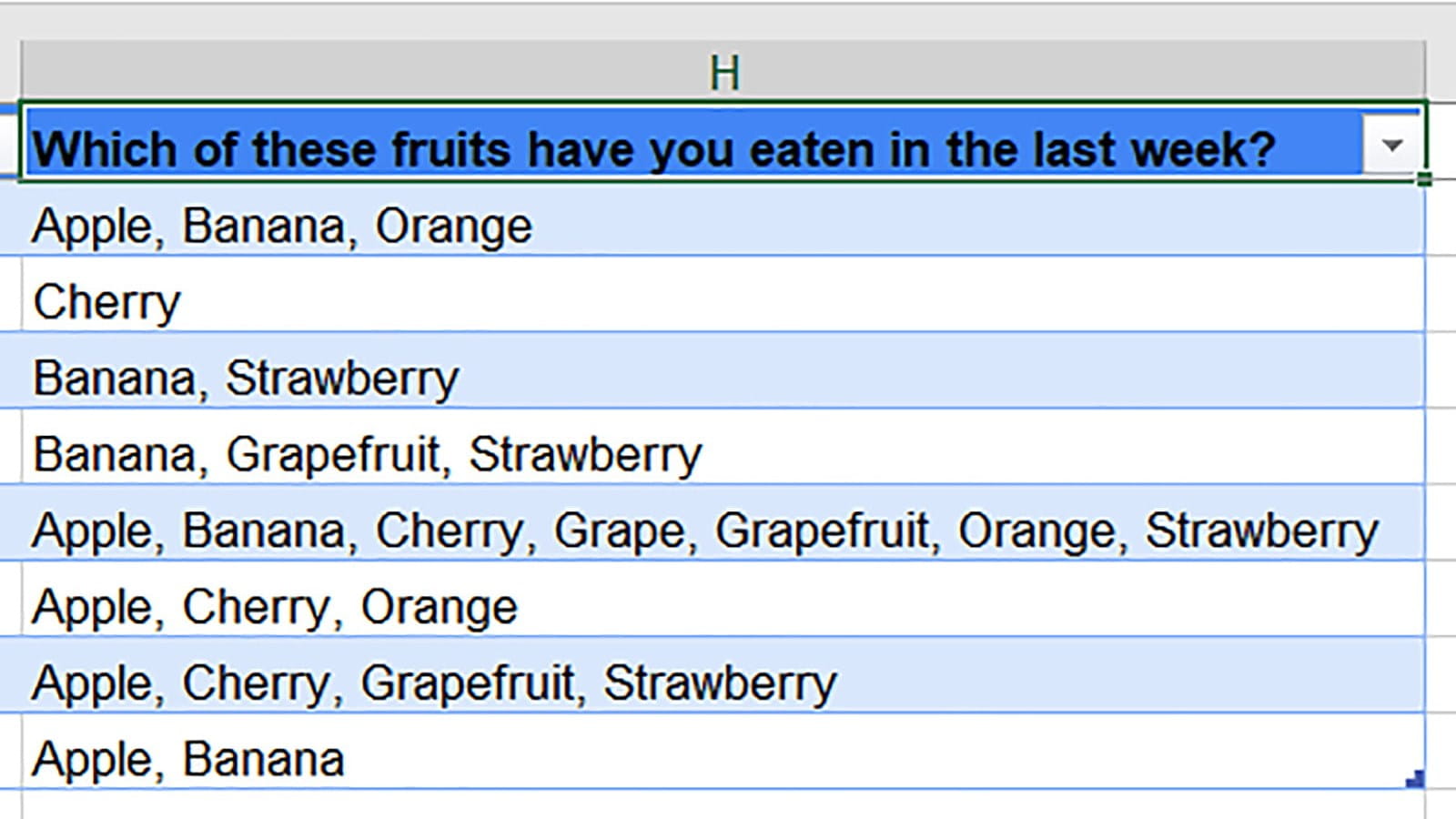
Task: Select the cell left of "Apple, Banana"
Action: (9, 759)
